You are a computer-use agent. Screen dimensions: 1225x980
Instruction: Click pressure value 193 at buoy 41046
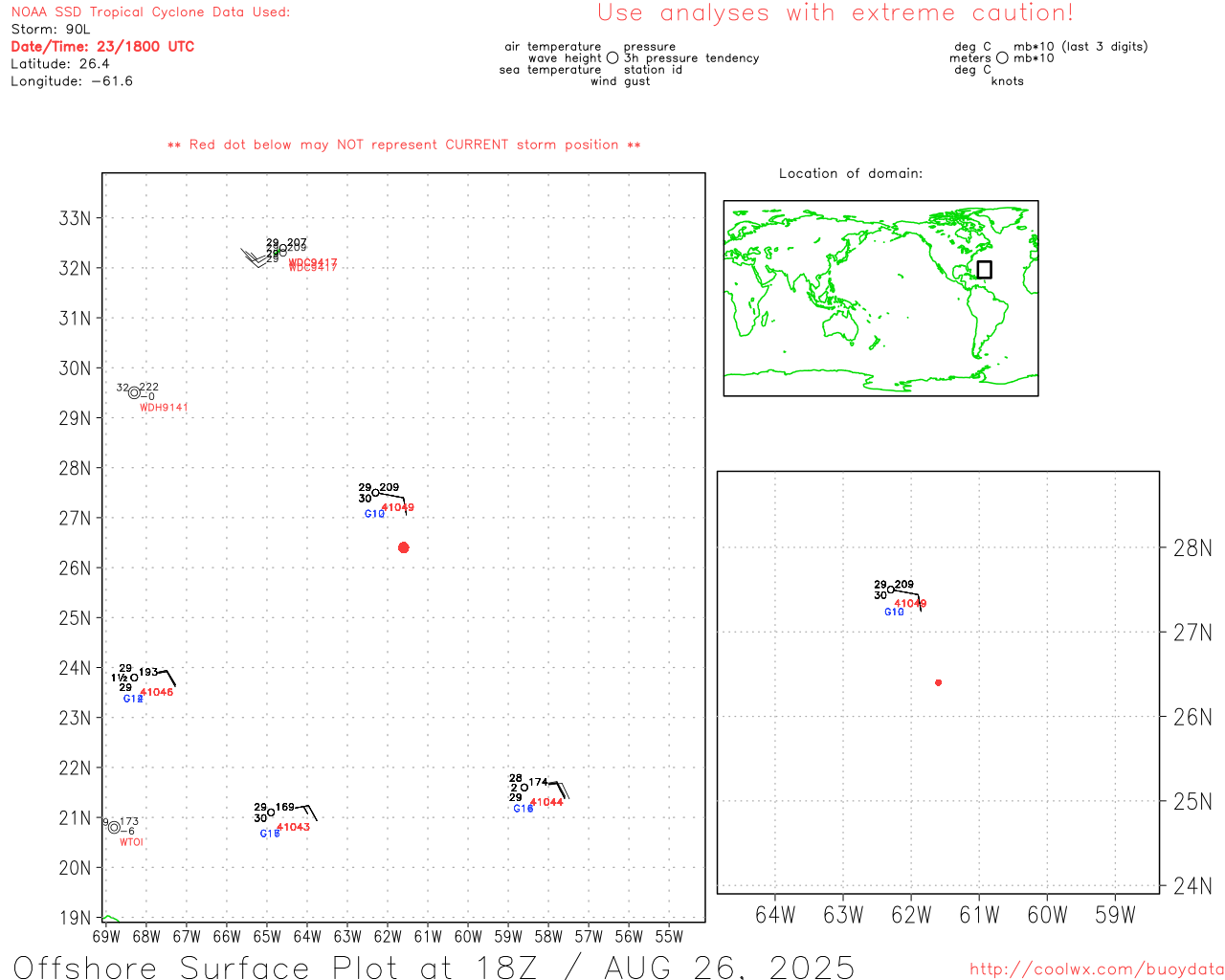(148, 672)
